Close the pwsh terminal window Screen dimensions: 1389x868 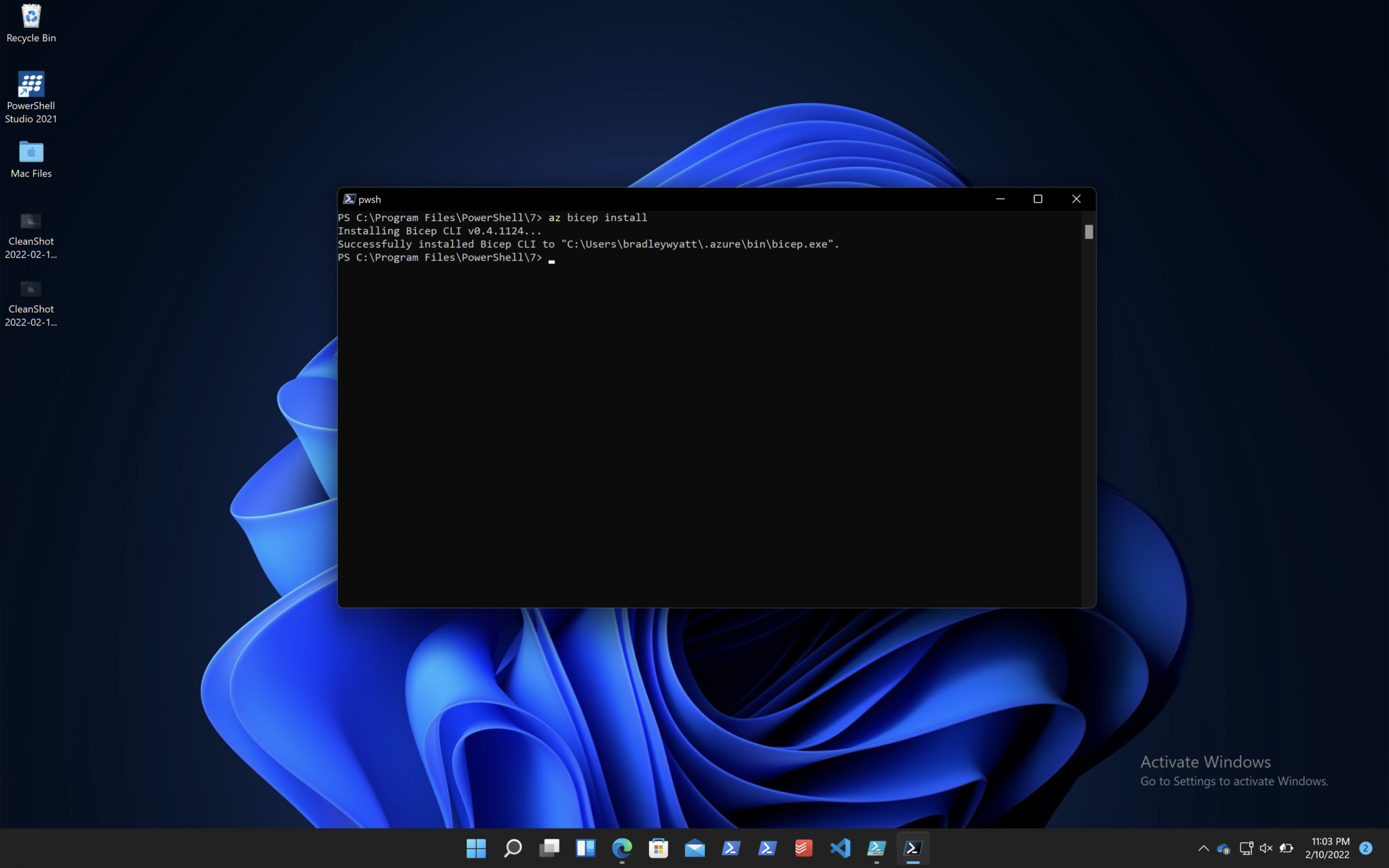(1076, 199)
